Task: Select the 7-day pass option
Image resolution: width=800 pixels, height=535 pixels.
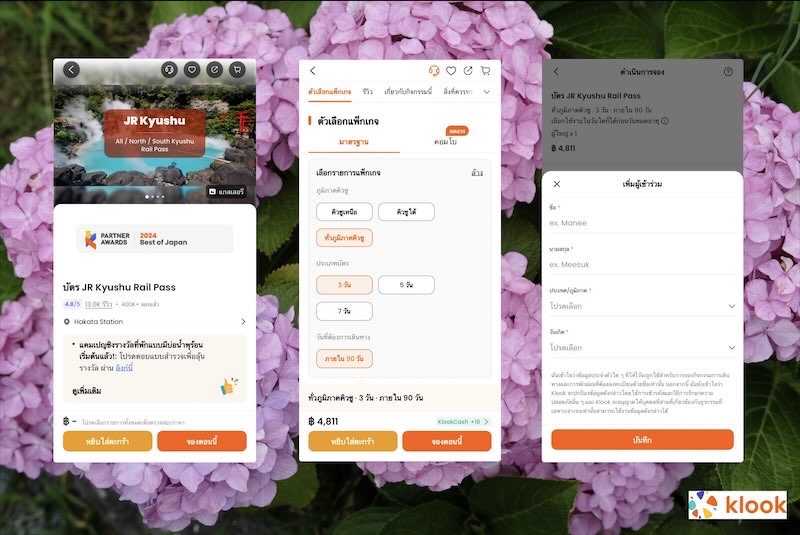Action: (344, 311)
